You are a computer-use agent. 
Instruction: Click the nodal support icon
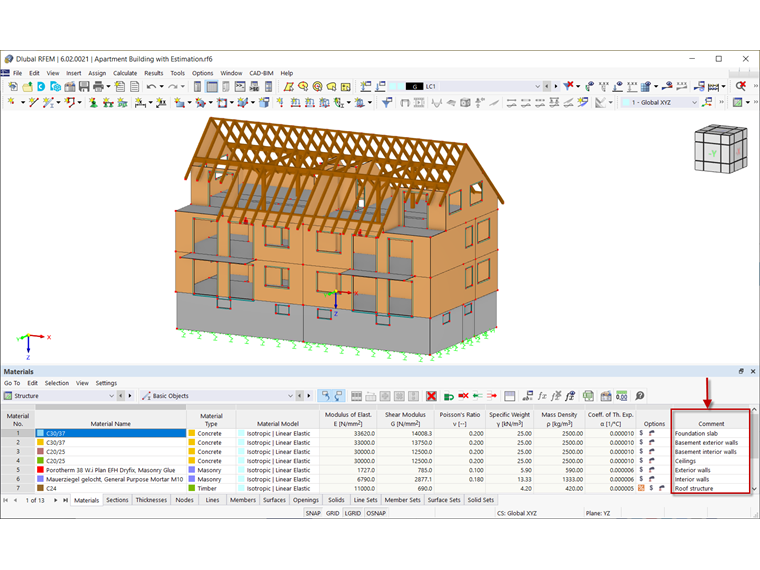click(93, 102)
